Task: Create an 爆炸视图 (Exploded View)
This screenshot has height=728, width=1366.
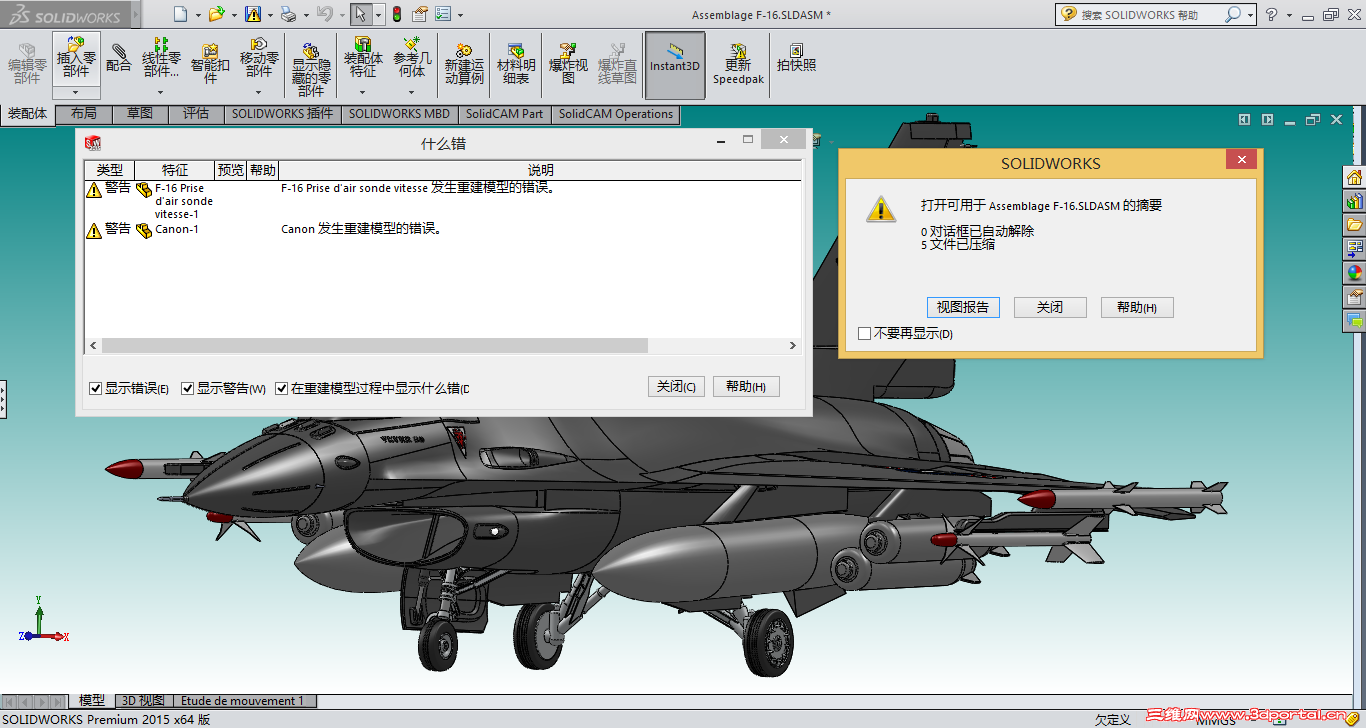Action: [x=568, y=64]
